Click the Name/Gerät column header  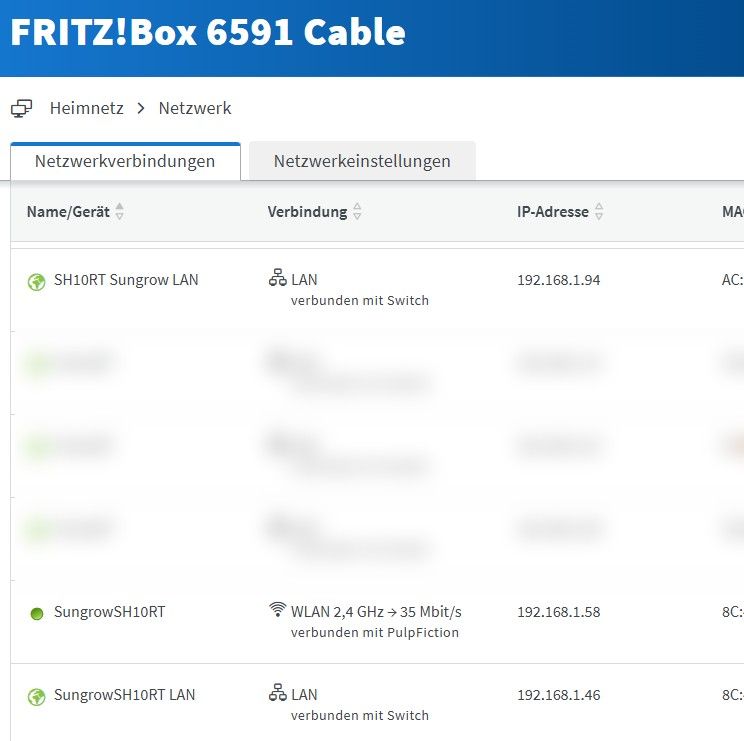click(68, 212)
